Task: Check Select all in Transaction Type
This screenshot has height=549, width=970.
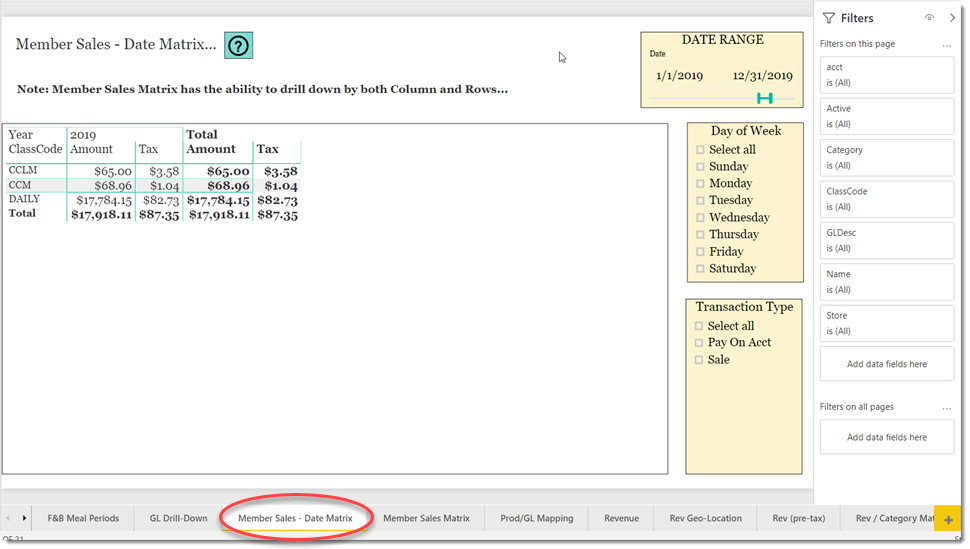Action: click(x=698, y=326)
